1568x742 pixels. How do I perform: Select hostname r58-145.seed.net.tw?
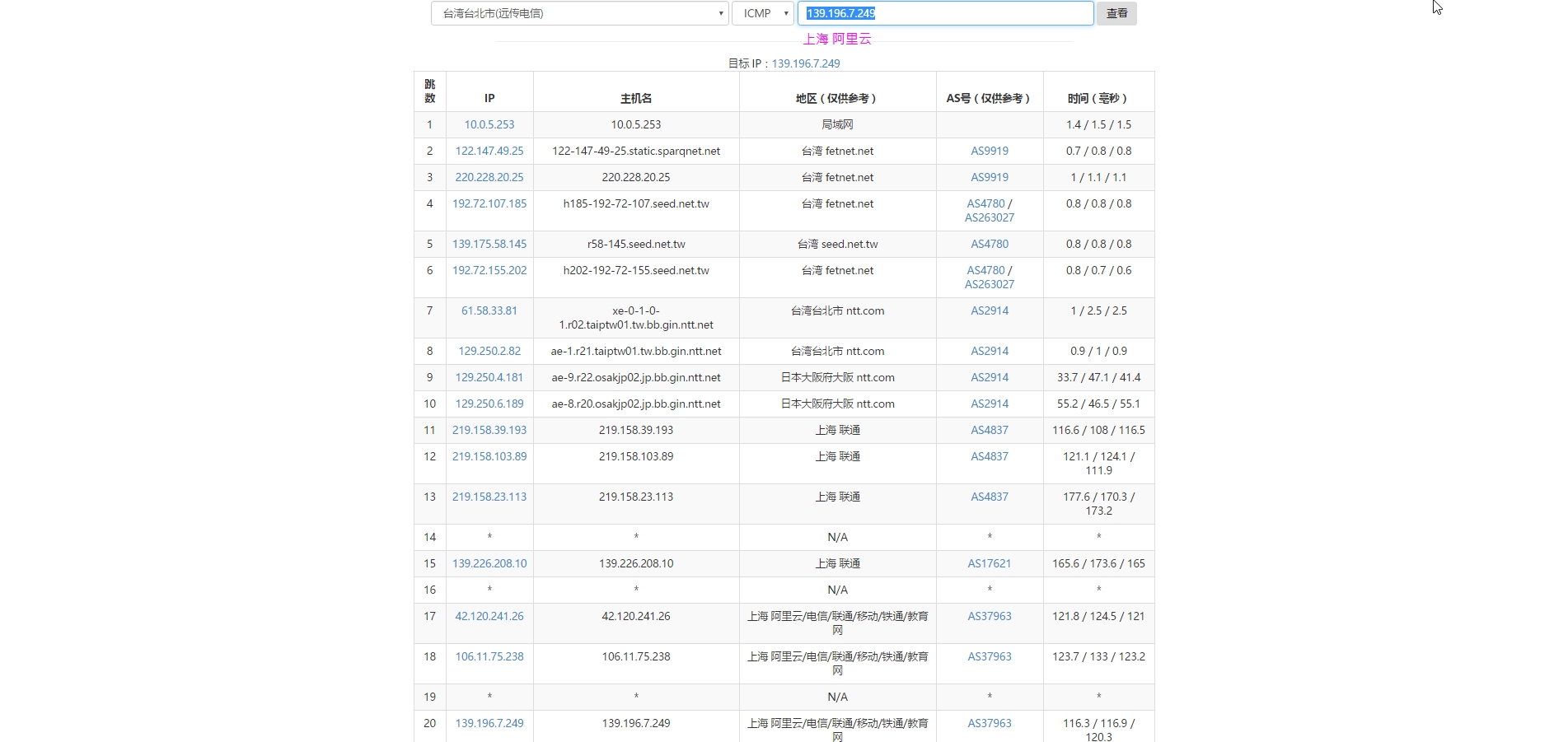(636, 244)
